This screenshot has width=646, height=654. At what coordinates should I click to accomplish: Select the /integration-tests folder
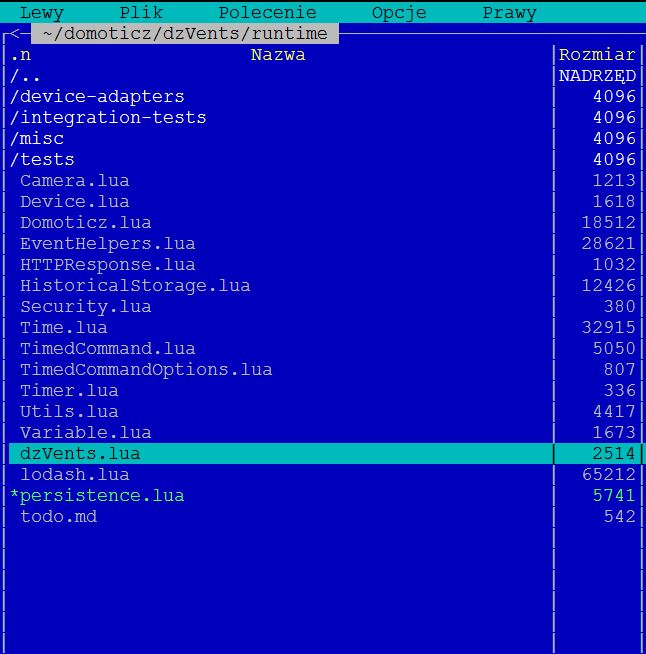click(108, 118)
